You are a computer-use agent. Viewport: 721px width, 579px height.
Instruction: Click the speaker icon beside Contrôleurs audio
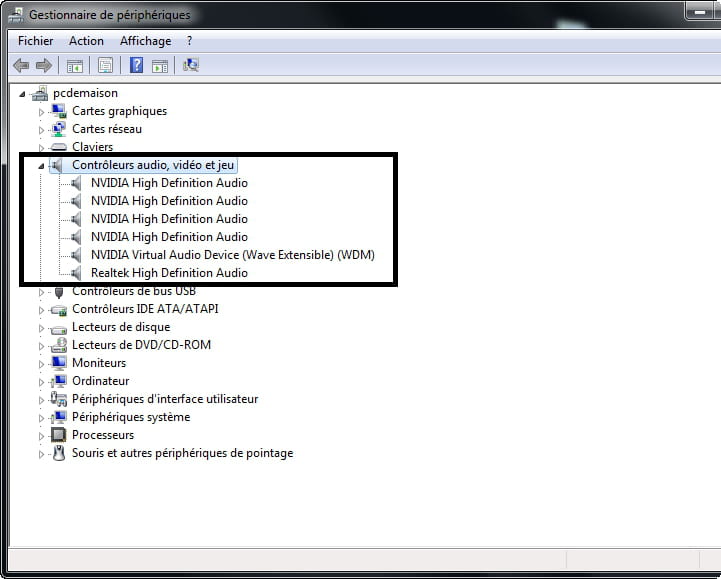point(57,165)
